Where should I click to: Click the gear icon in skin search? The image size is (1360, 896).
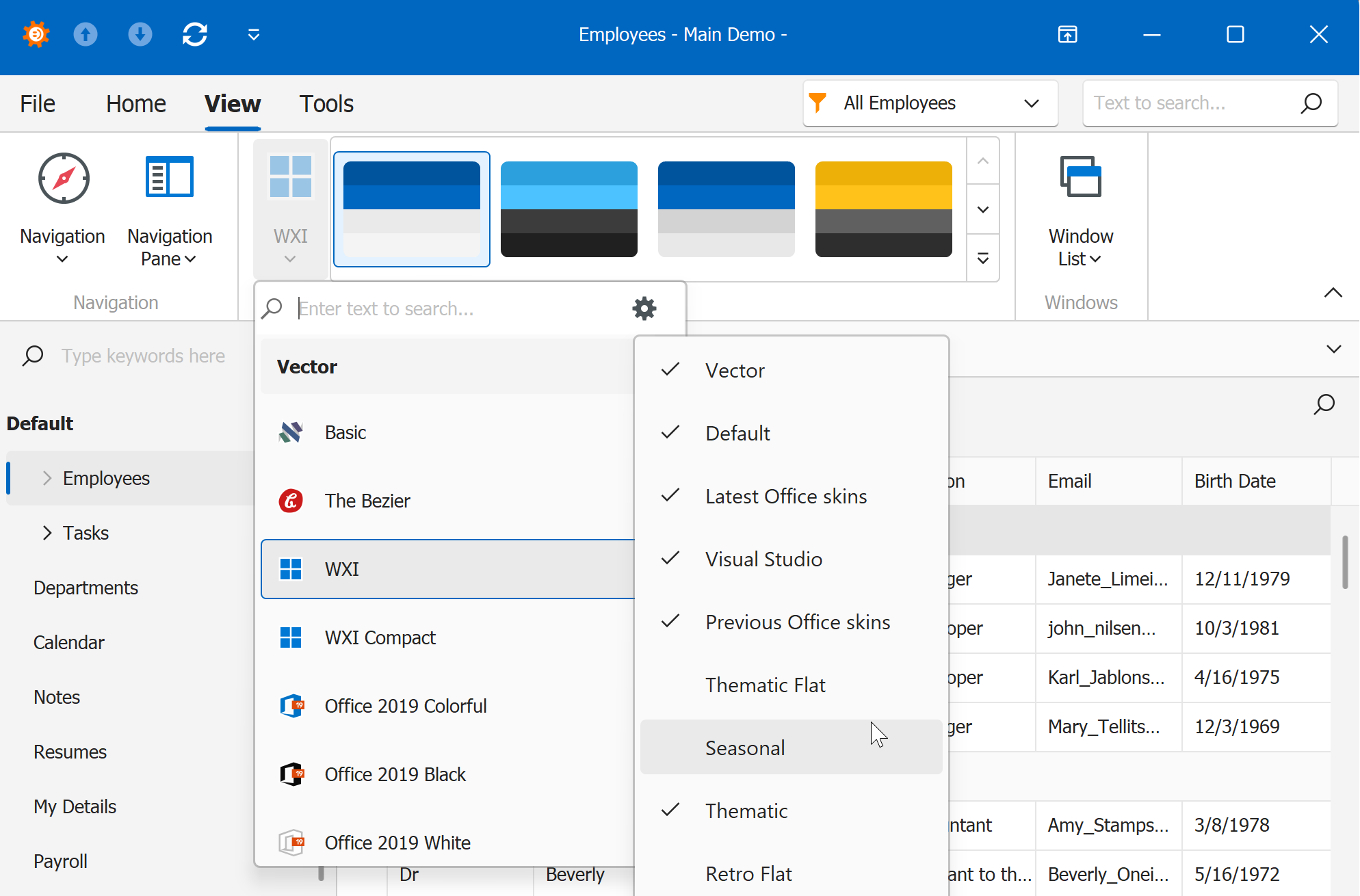click(x=645, y=308)
